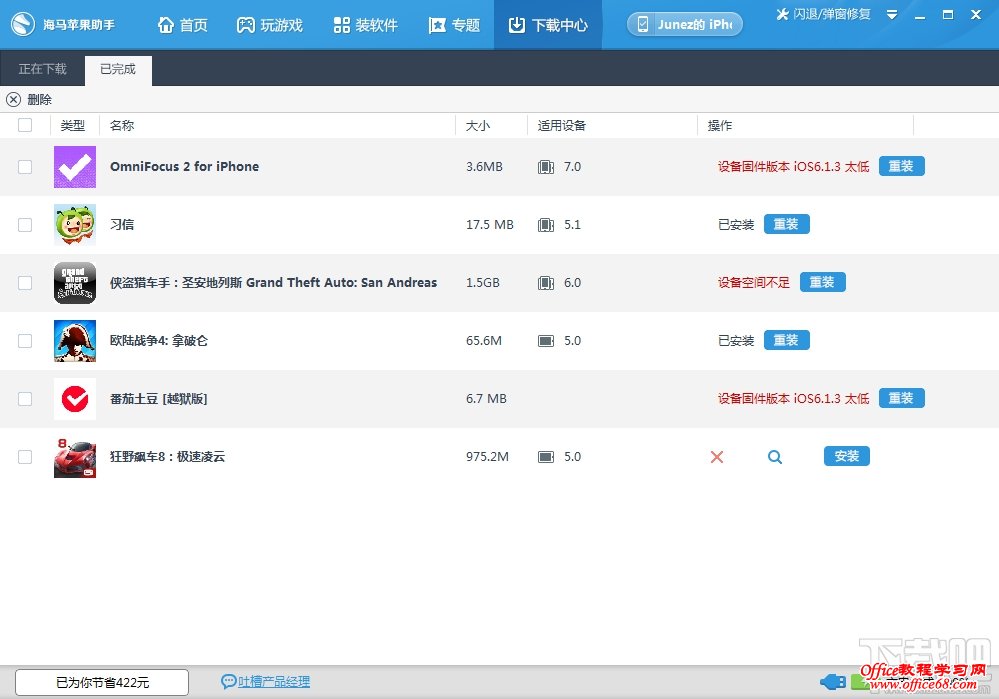Click the 适用设备 column header

click(561, 126)
